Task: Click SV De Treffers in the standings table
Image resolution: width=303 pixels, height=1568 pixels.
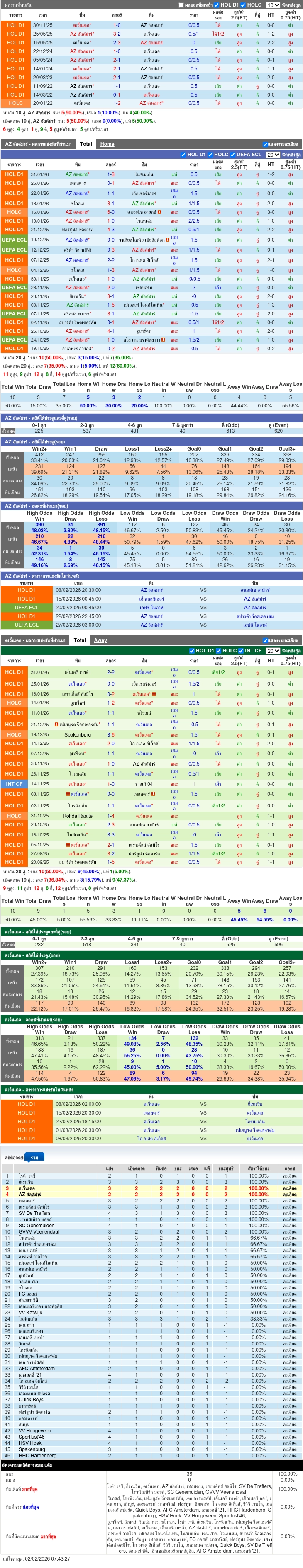Action: 34,1212
